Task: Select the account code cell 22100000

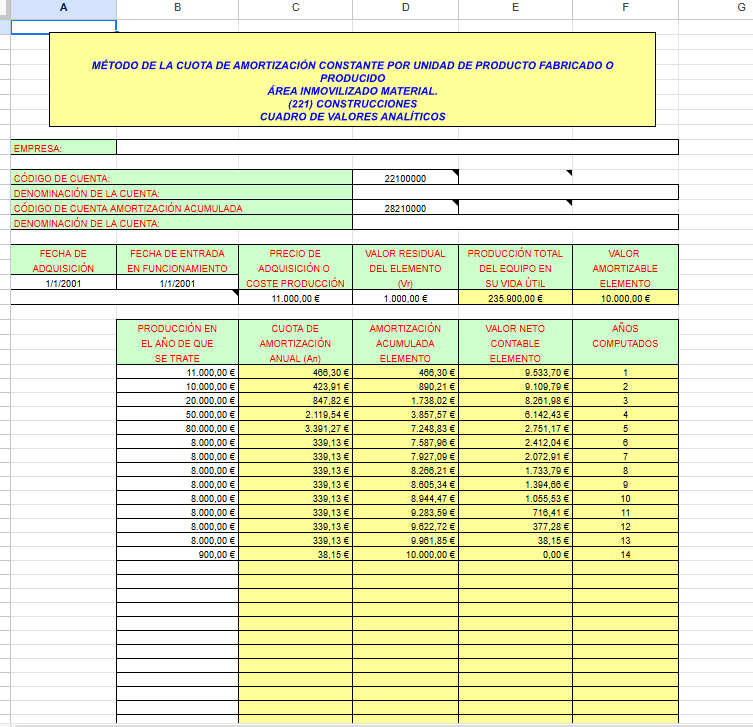Action: tap(405, 178)
